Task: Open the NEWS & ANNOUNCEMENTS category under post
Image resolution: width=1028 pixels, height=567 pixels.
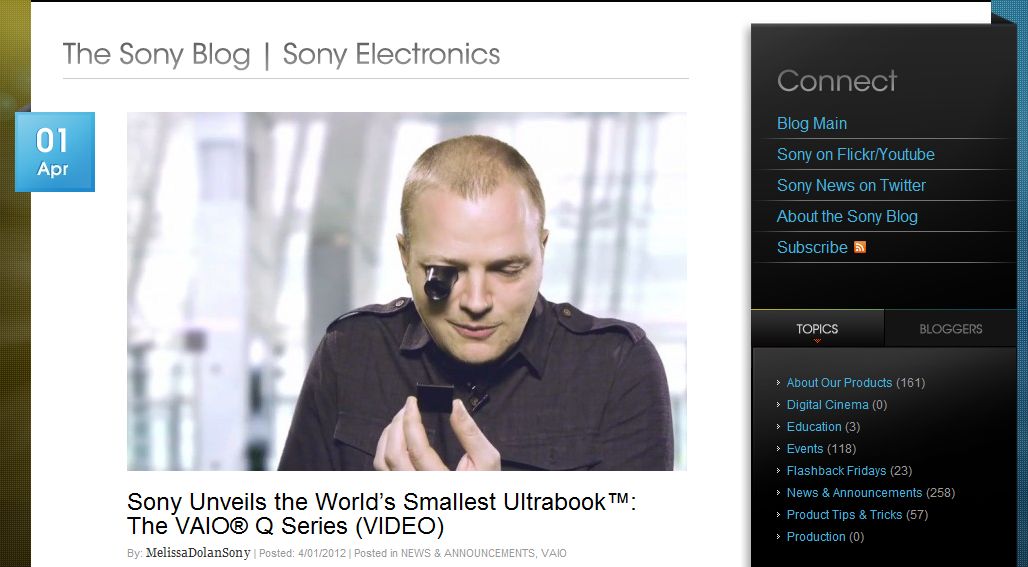Action: click(467, 553)
